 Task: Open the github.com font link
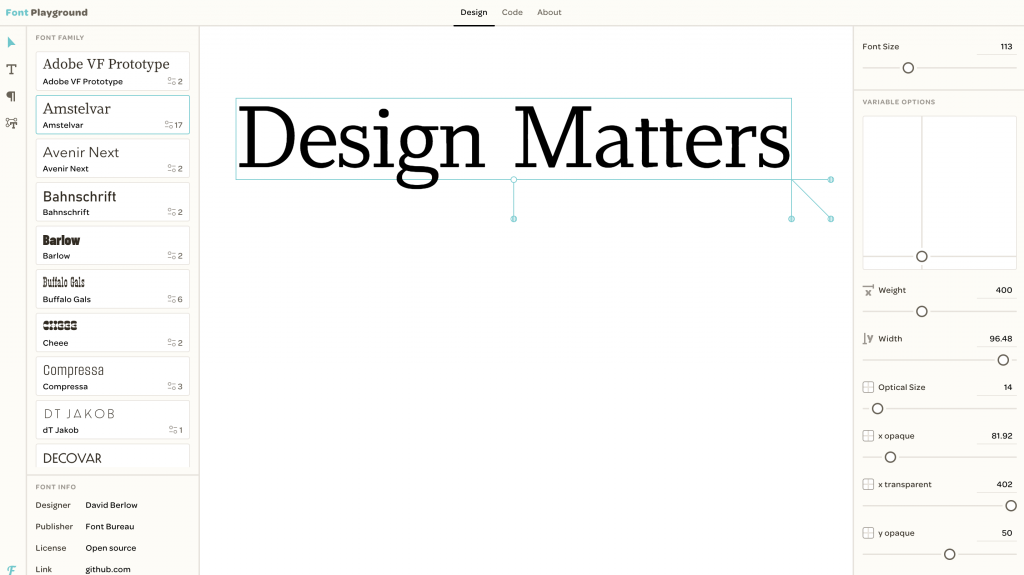(107, 569)
